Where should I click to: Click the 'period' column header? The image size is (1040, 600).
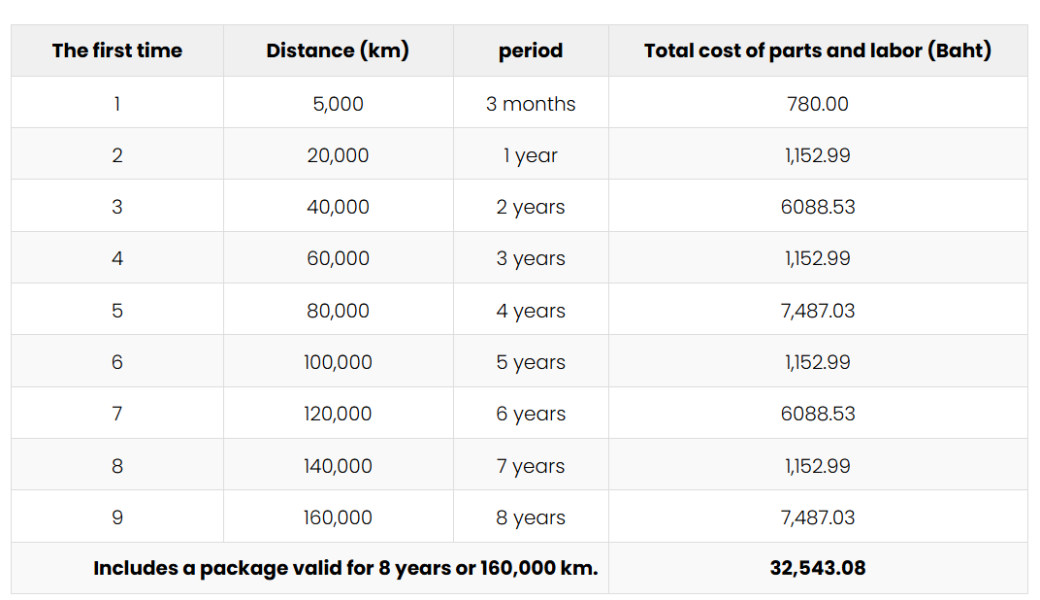531,50
